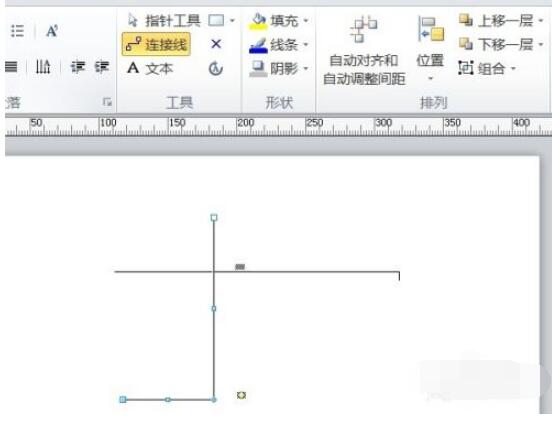Click the 200 mark on the horizontal ruler
This screenshot has width=552, height=423.
coord(245,123)
